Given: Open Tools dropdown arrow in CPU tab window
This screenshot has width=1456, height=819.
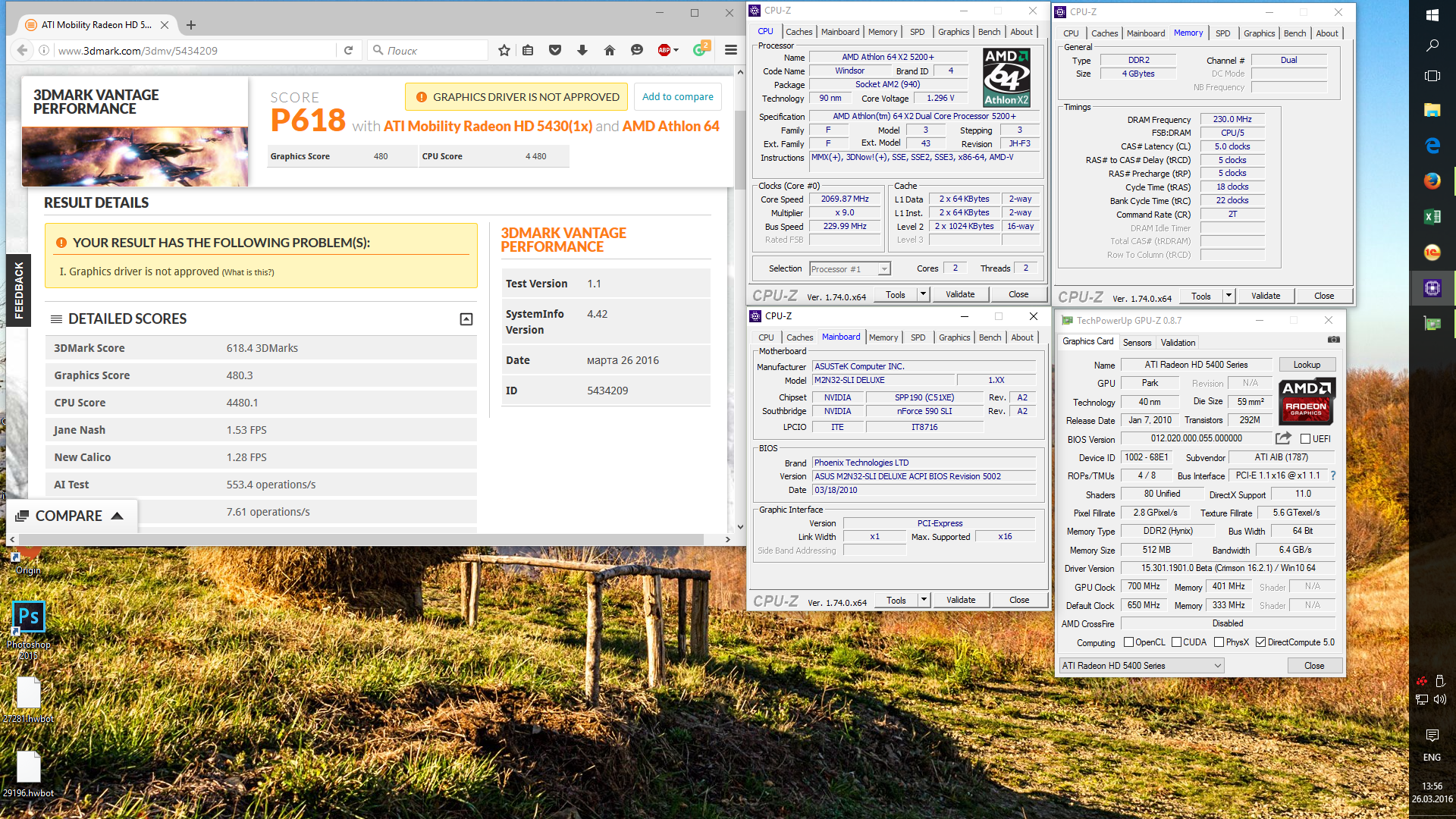Looking at the screenshot, I should tap(923, 294).
